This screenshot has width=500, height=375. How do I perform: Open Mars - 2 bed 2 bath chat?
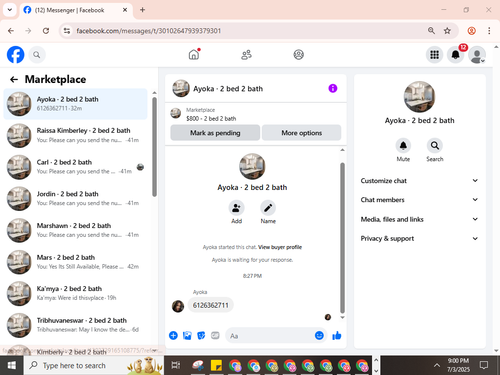pyautogui.click(x=75, y=262)
